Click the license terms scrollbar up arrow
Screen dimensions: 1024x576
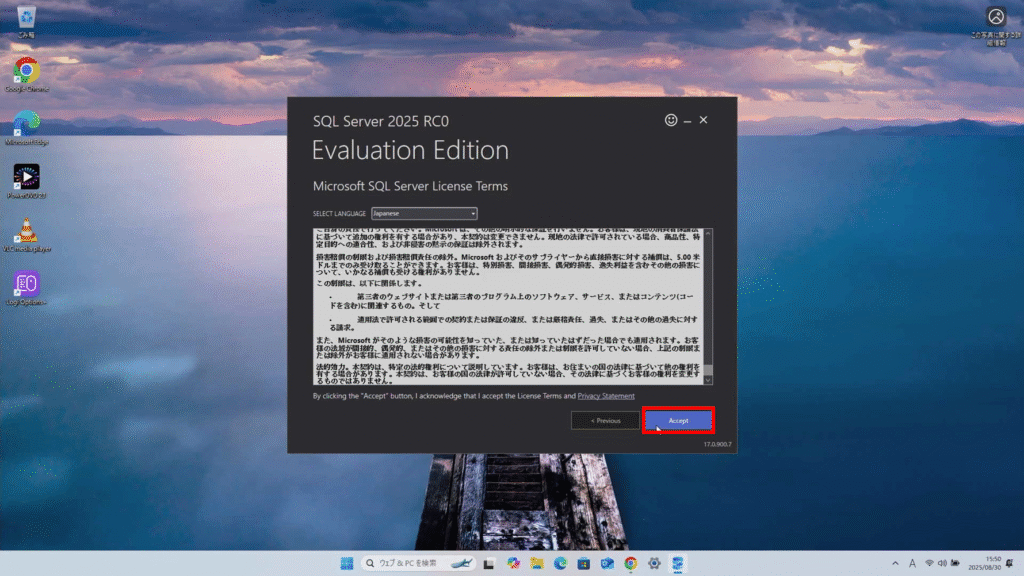pyautogui.click(x=708, y=233)
